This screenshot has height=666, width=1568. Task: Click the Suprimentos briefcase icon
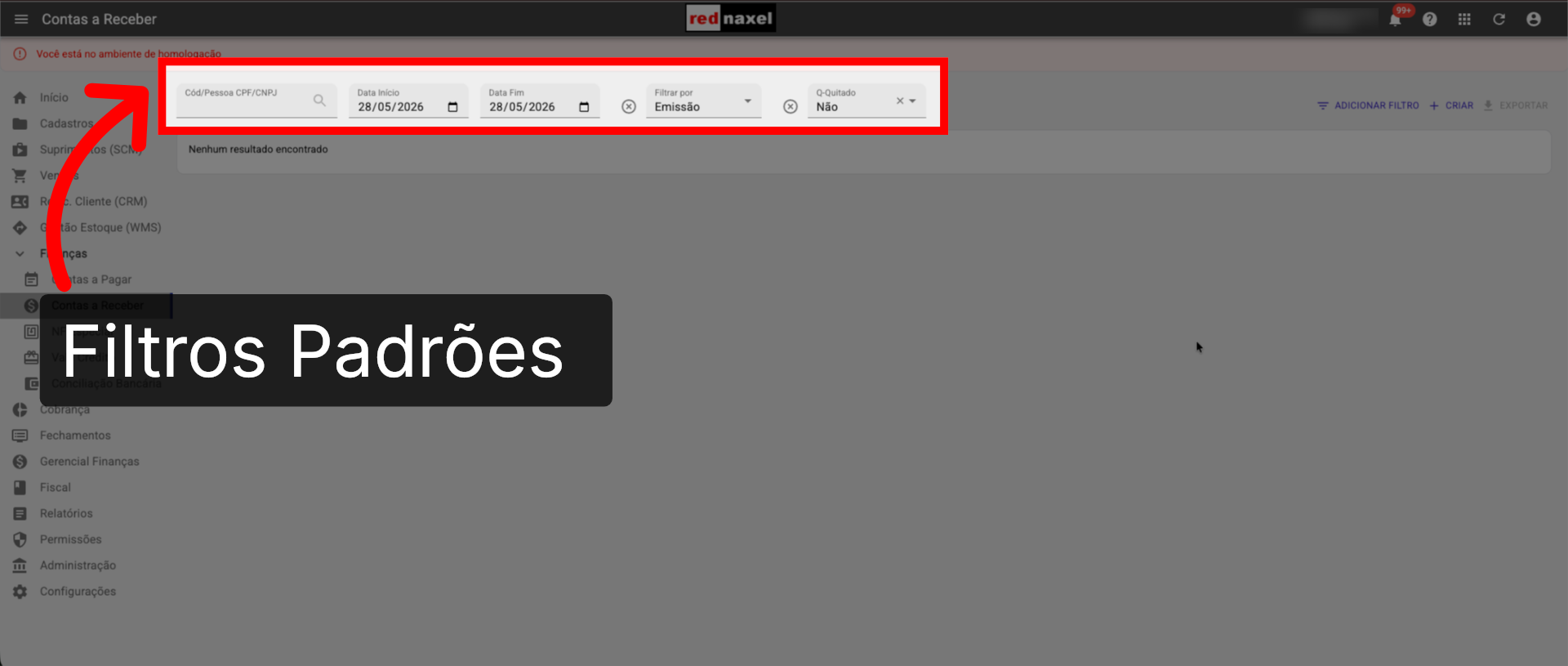pyautogui.click(x=20, y=150)
